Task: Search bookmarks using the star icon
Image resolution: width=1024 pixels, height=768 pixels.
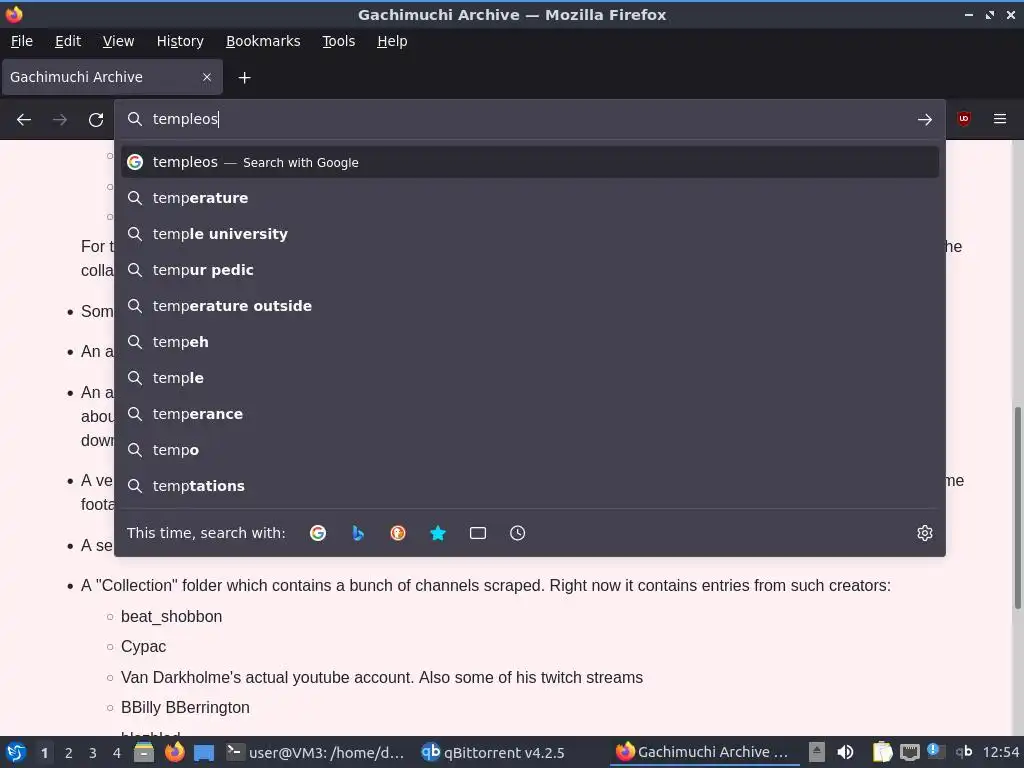Action: click(438, 533)
